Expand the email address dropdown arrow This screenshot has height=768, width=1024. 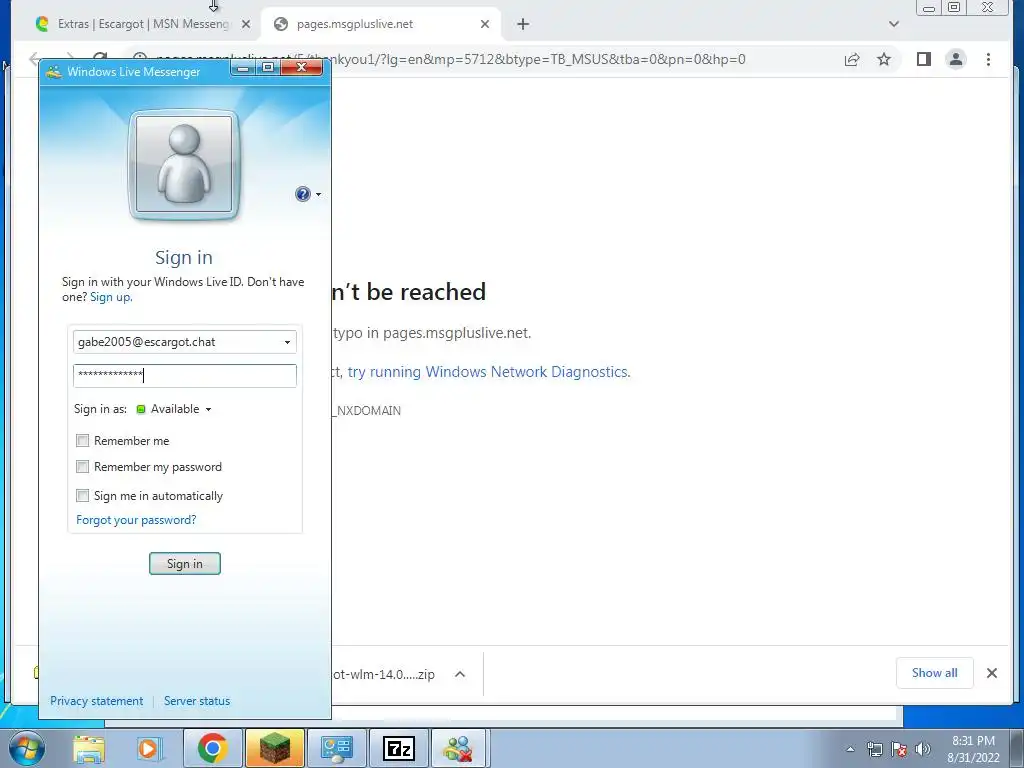[287, 342]
